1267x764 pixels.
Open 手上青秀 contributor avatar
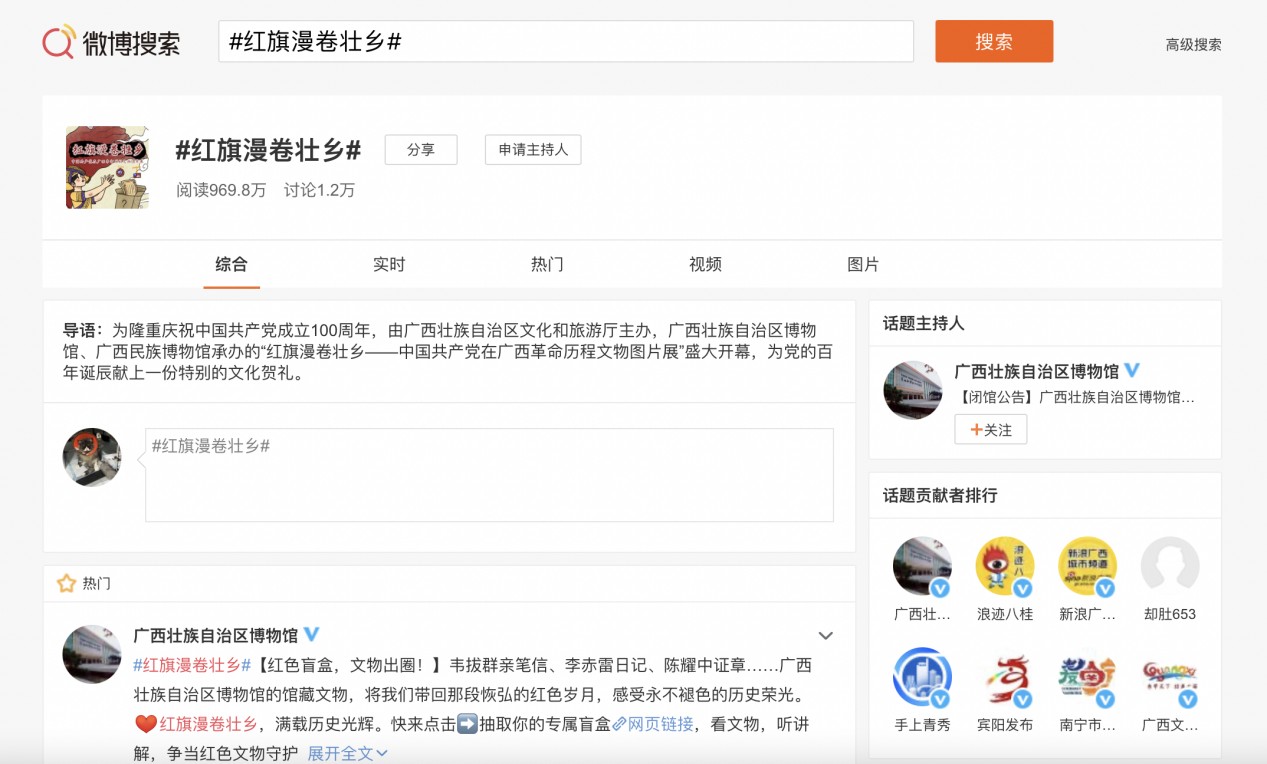click(922, 677)
